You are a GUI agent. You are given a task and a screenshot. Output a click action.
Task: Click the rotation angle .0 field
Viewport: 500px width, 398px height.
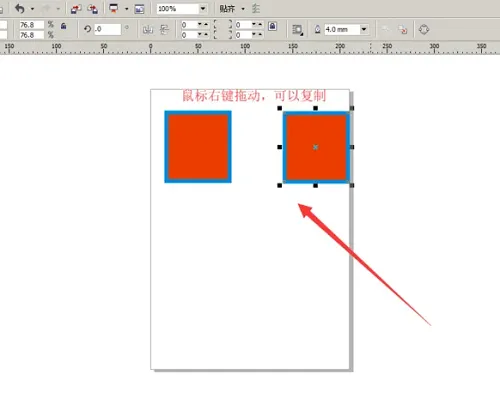(107, 29)
